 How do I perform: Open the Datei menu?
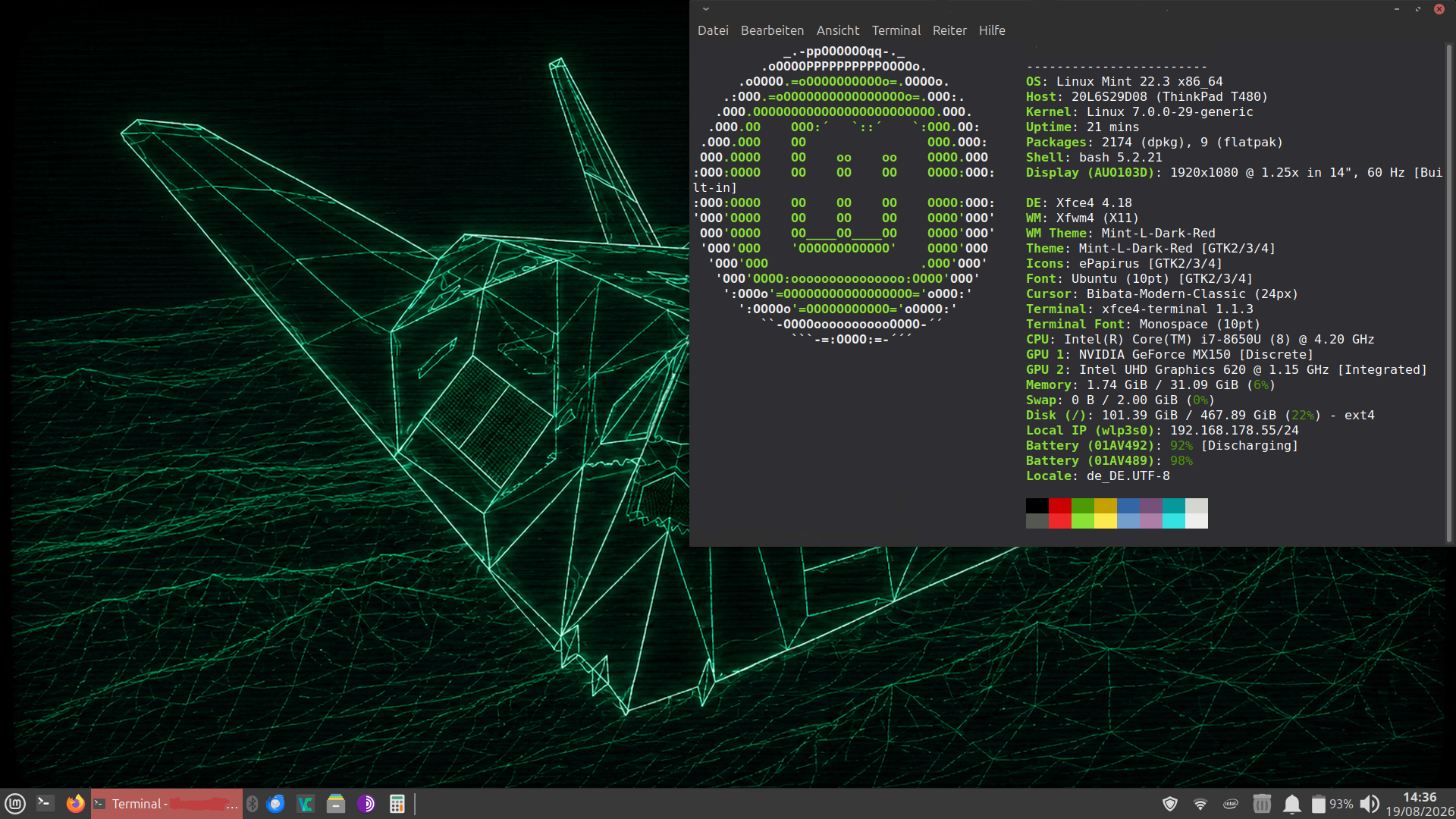coord(713,30)
